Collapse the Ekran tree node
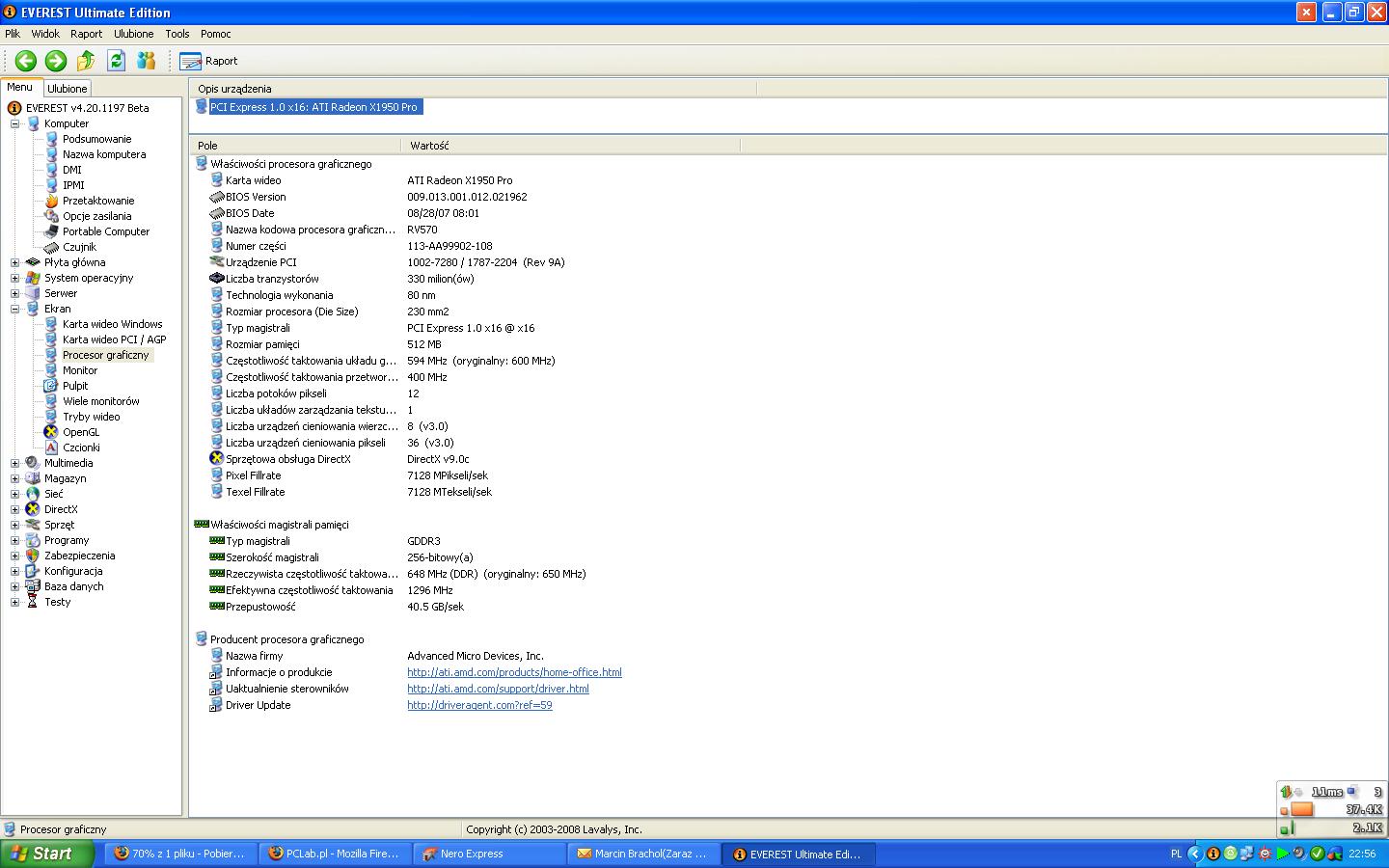Image resolution: width=1389 pixels, height=868 pixels. [14, 309]
